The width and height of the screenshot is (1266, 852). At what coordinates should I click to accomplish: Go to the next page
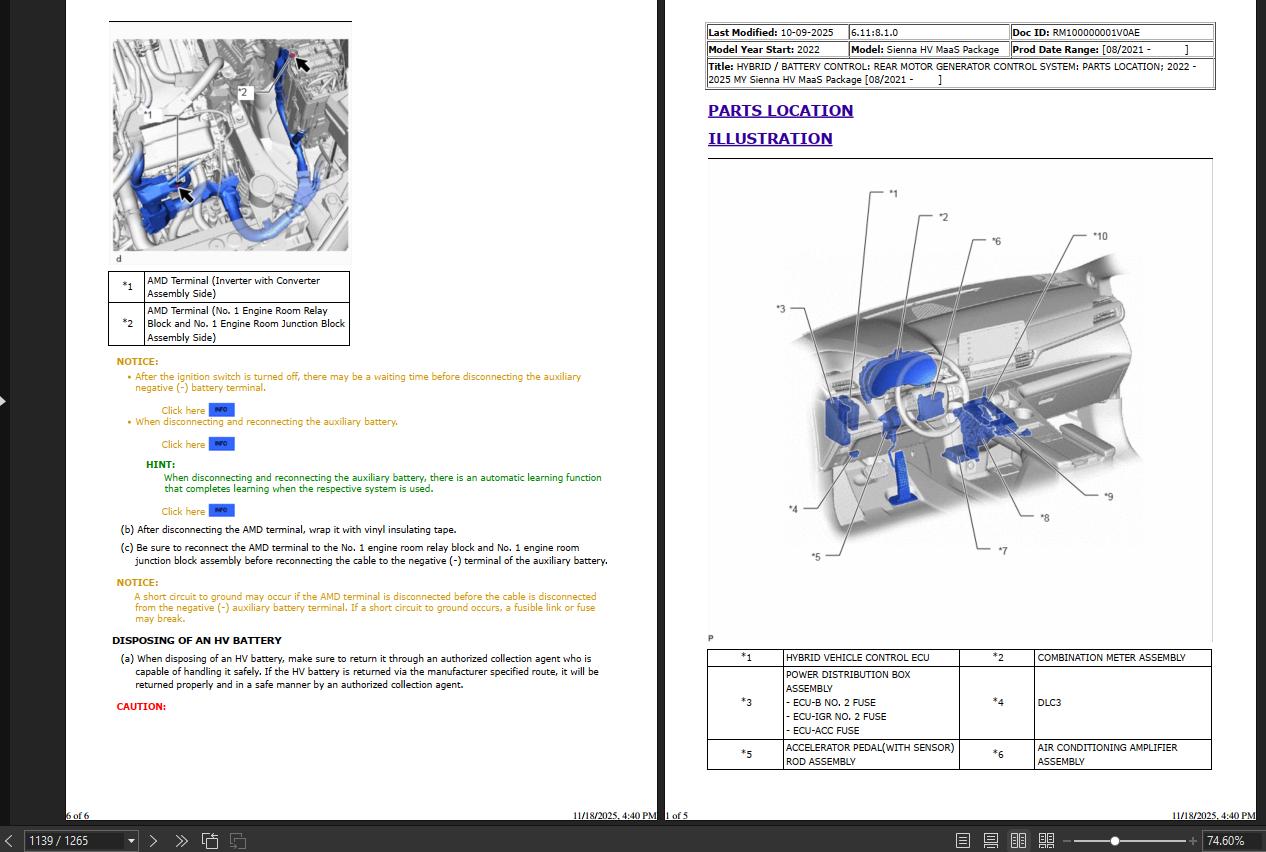(x=152, y=840)
